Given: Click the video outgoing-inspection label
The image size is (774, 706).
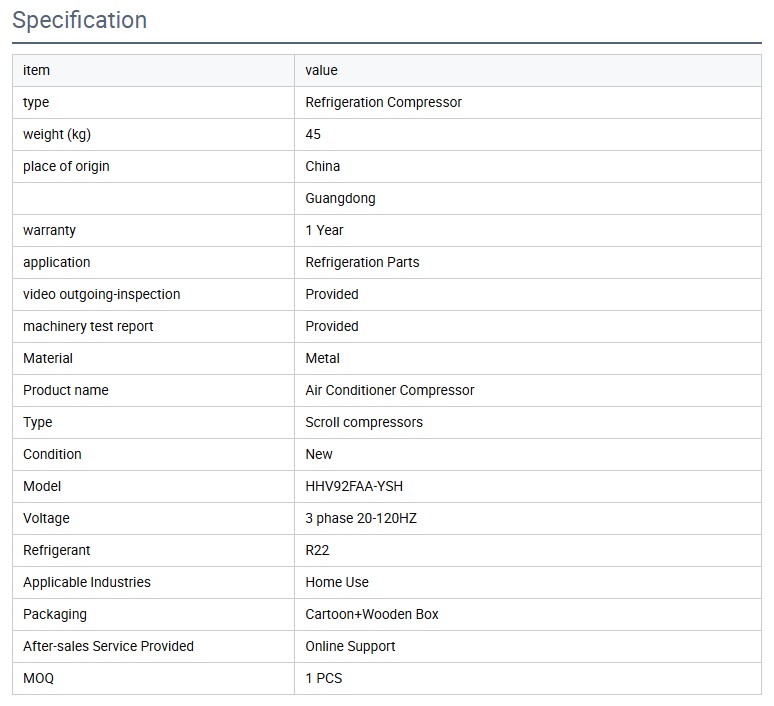Looking at the screenshot, I should point(102,294).
